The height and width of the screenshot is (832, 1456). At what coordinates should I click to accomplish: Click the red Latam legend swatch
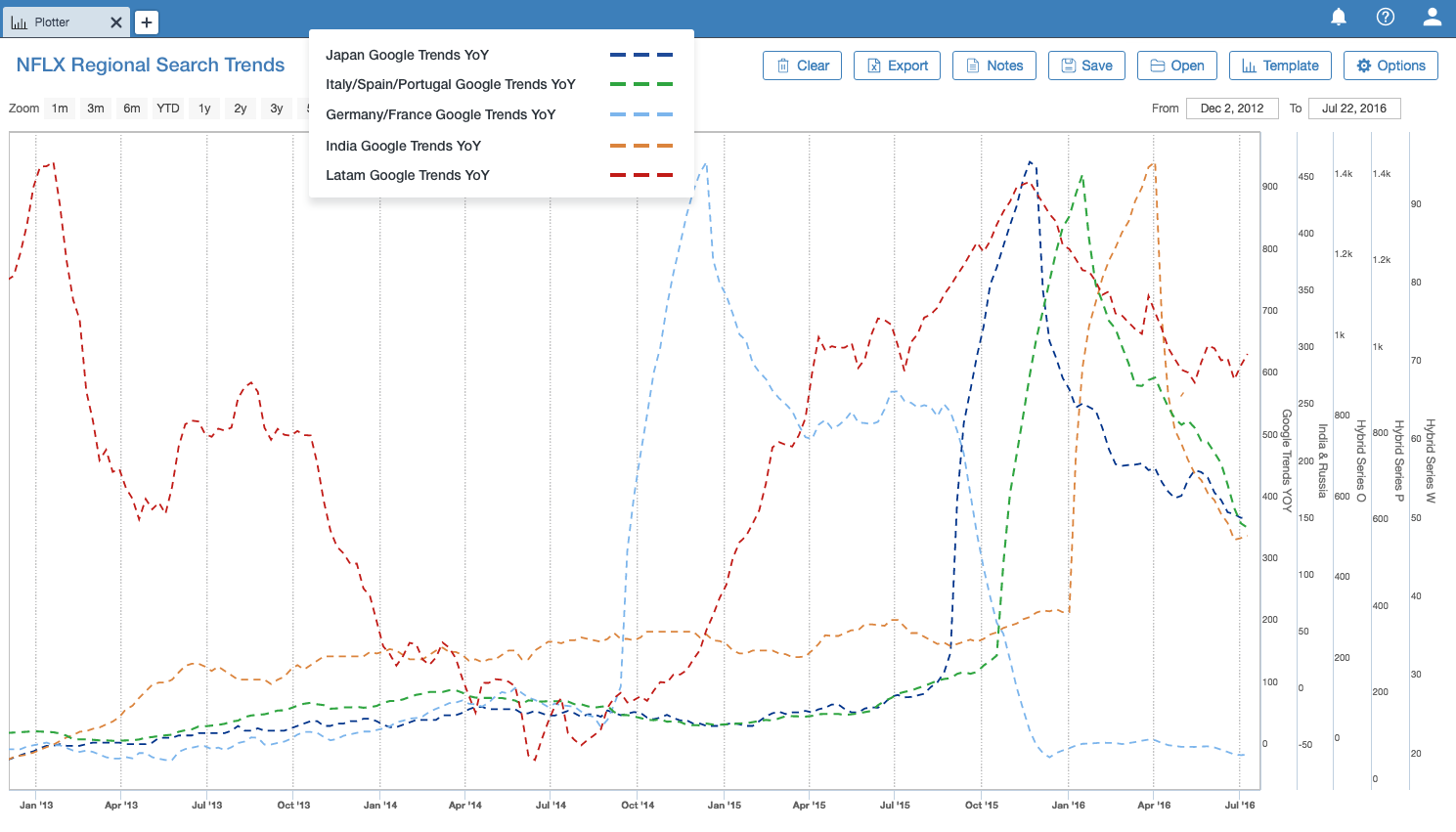click(641, 175)
